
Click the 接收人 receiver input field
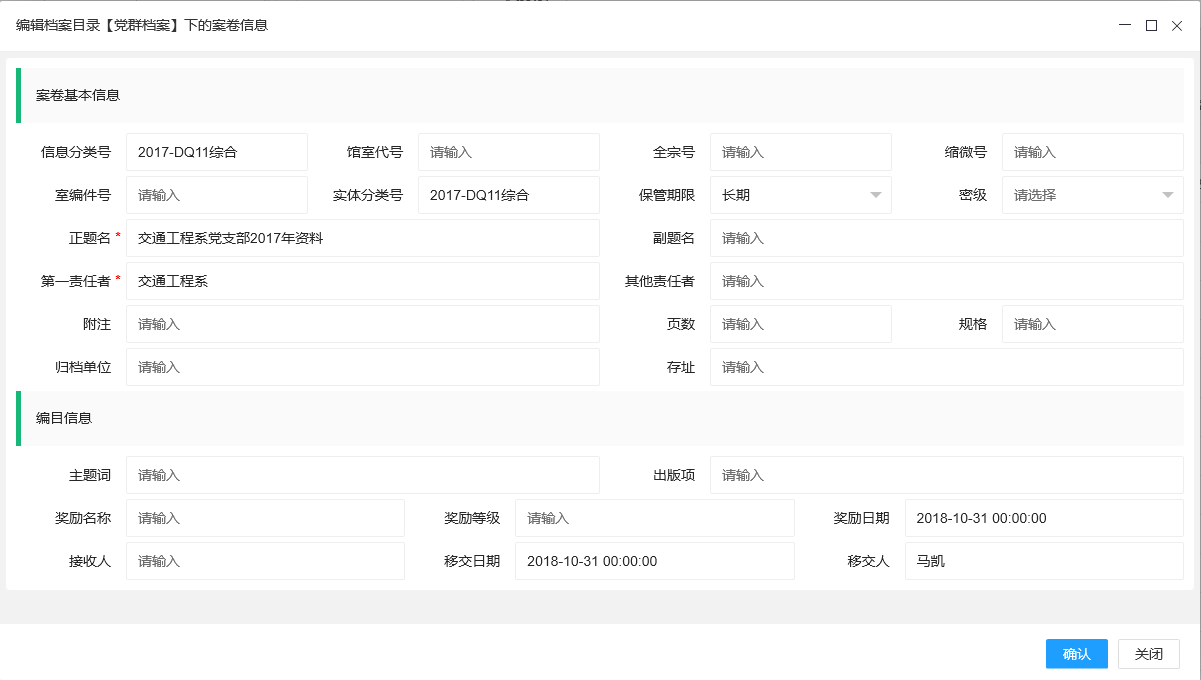(x=264, y=561)
